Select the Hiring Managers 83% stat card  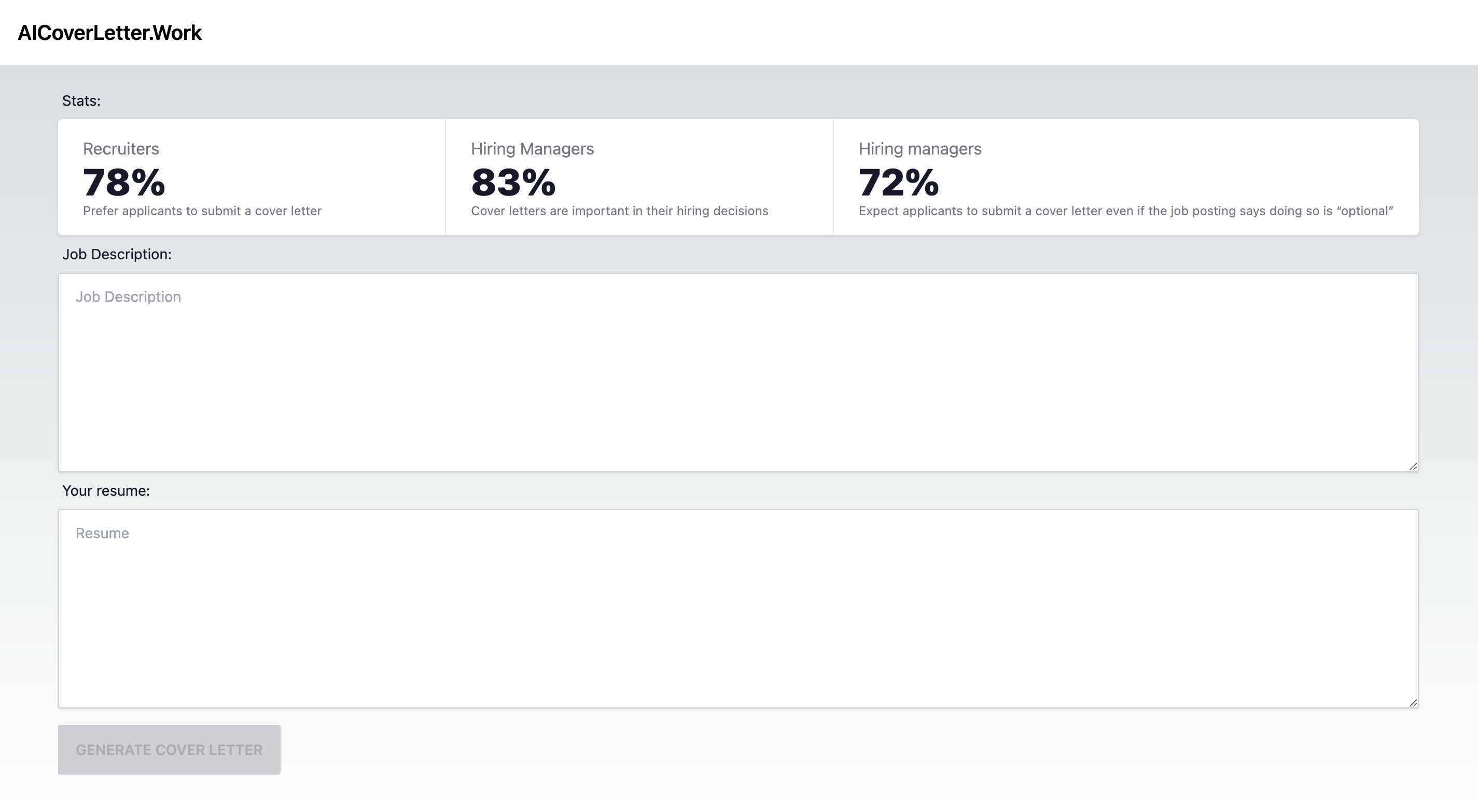pos(639,177)
